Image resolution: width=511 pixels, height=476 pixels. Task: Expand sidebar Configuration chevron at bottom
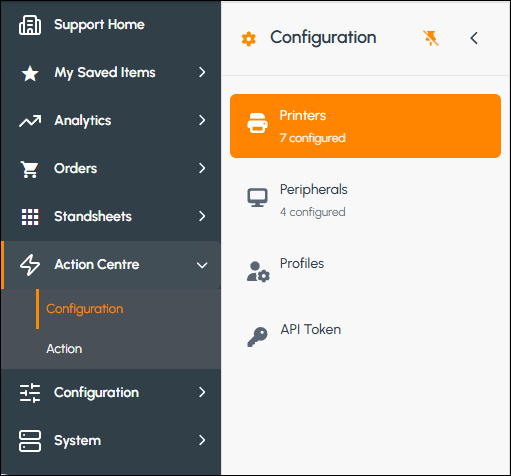202,392
